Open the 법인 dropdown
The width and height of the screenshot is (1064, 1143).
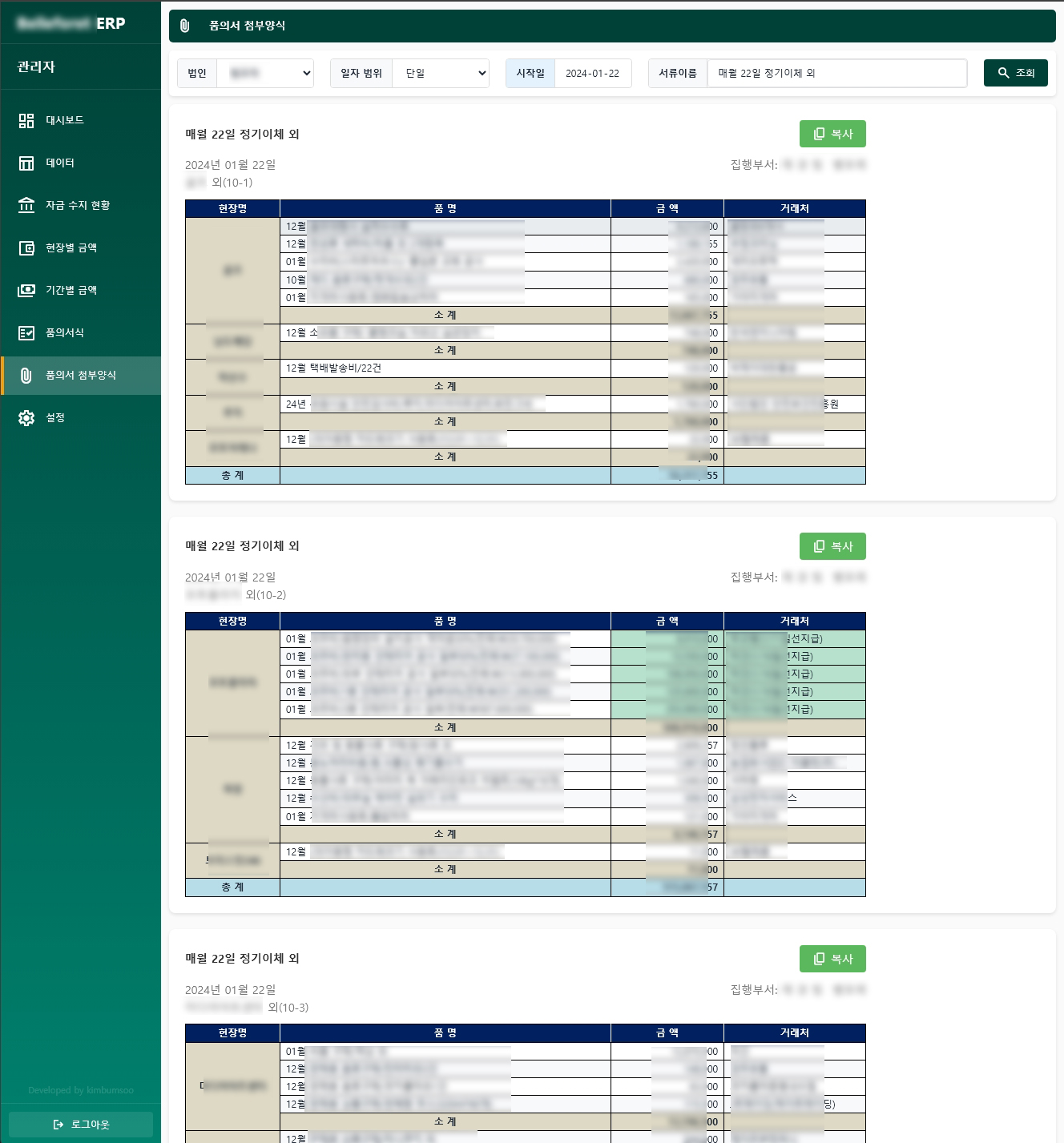point(265,73)
